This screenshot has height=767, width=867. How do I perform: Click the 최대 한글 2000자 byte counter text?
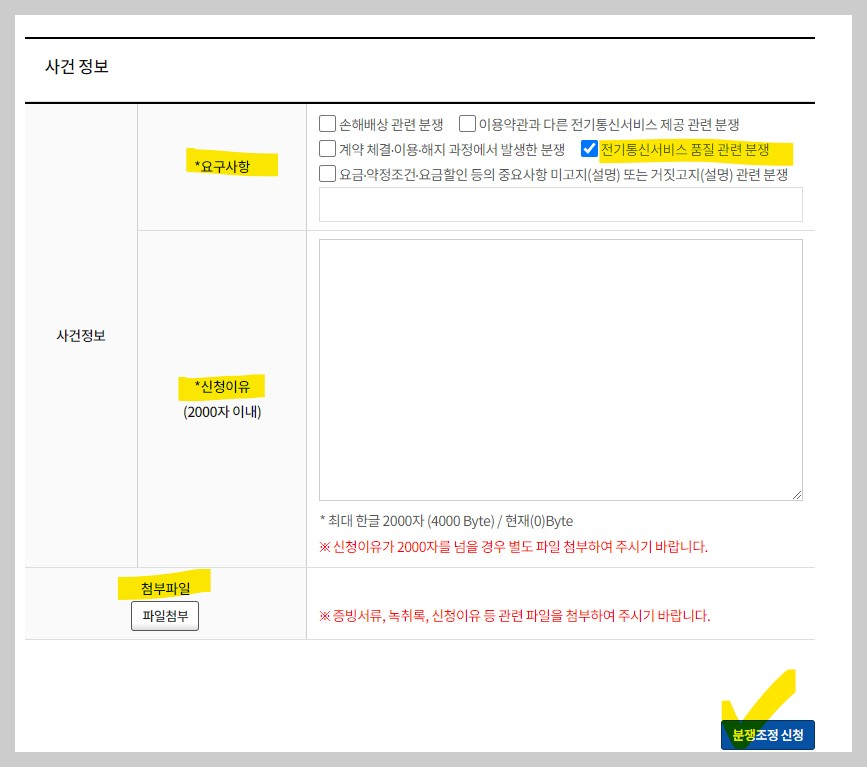(446, 521)
